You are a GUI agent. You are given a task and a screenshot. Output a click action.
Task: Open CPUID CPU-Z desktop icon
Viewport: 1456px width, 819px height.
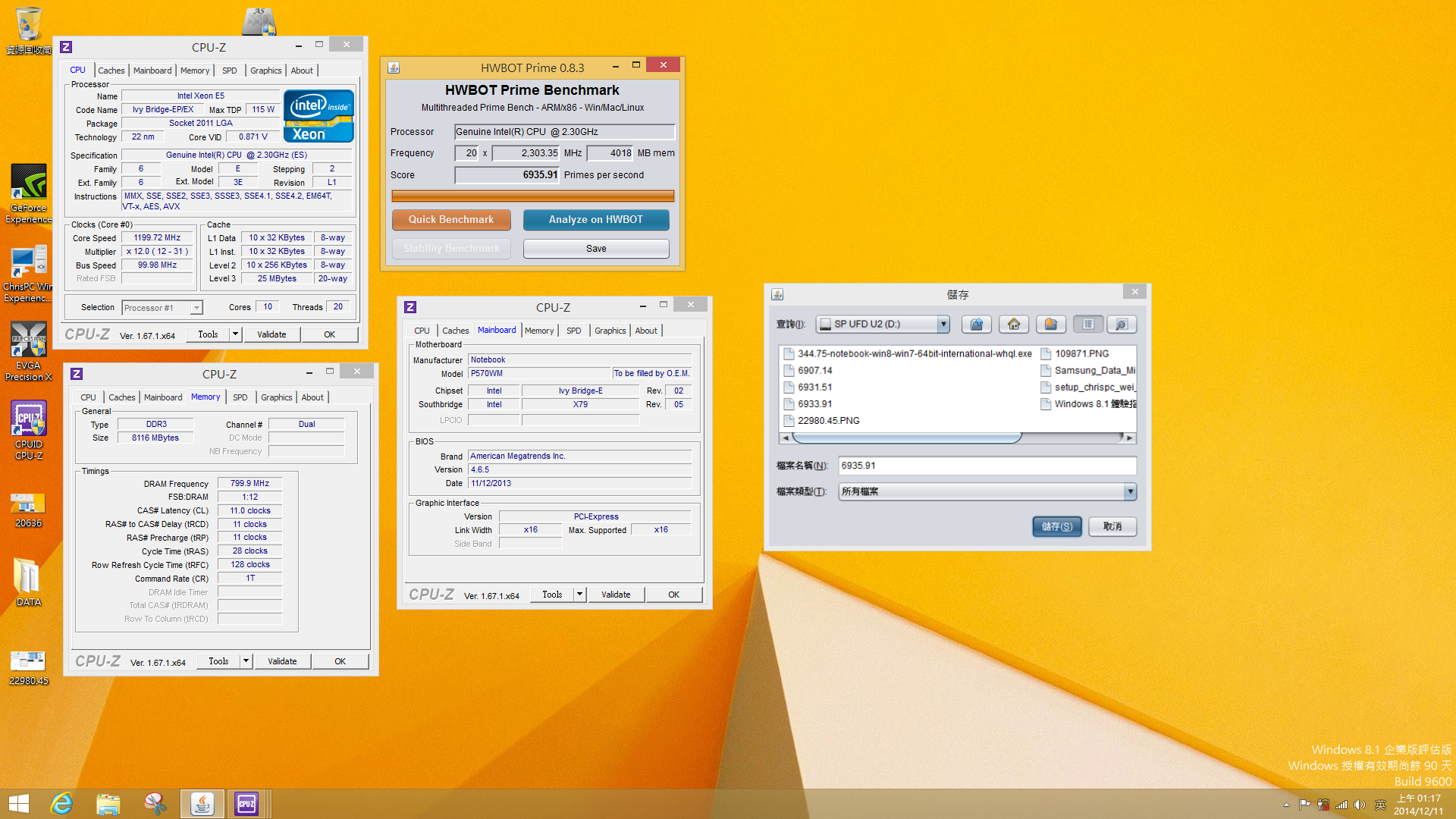click(29, 431)
